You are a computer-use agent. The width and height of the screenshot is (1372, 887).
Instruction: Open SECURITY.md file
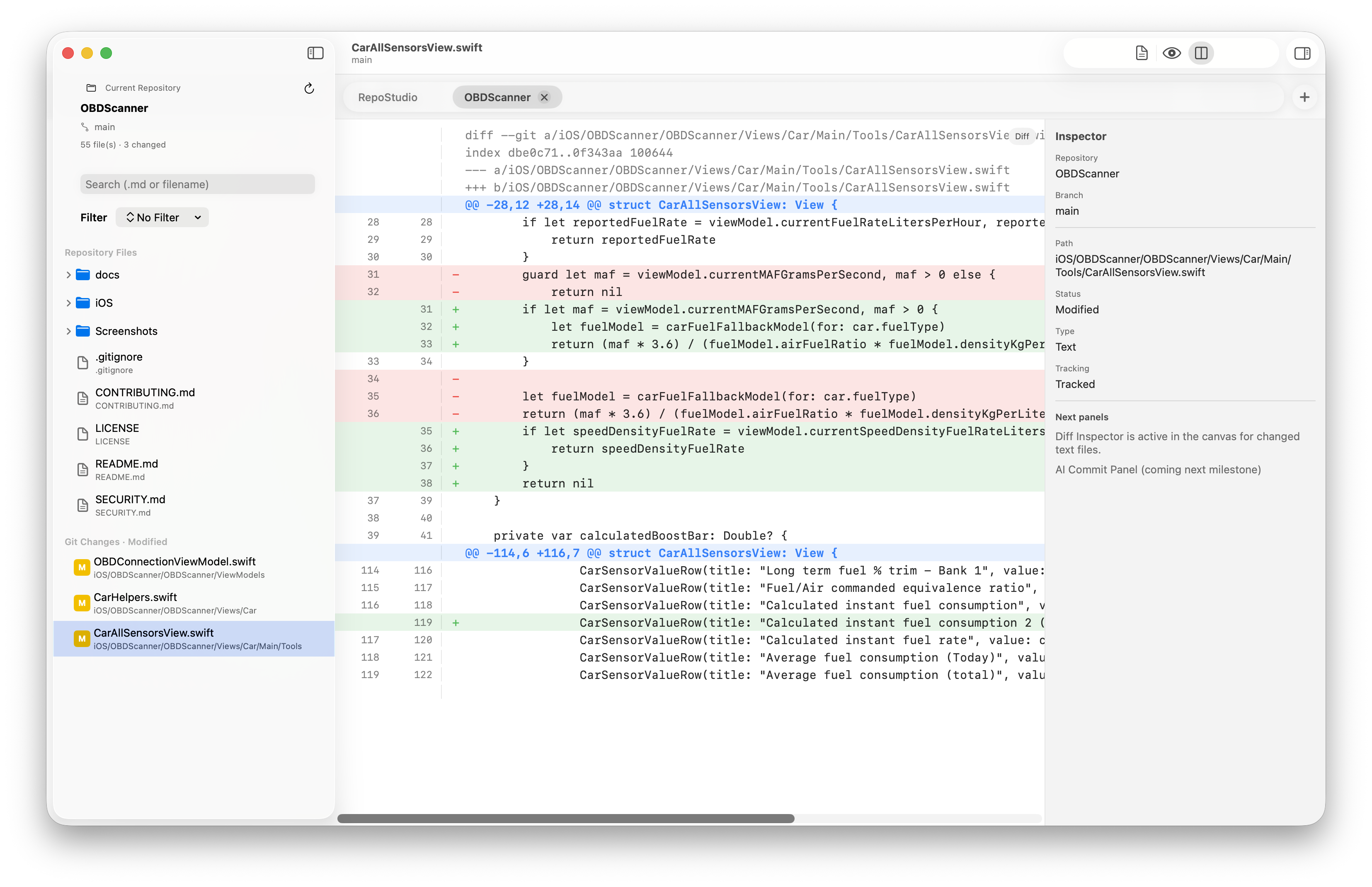(x=194, y=506)
